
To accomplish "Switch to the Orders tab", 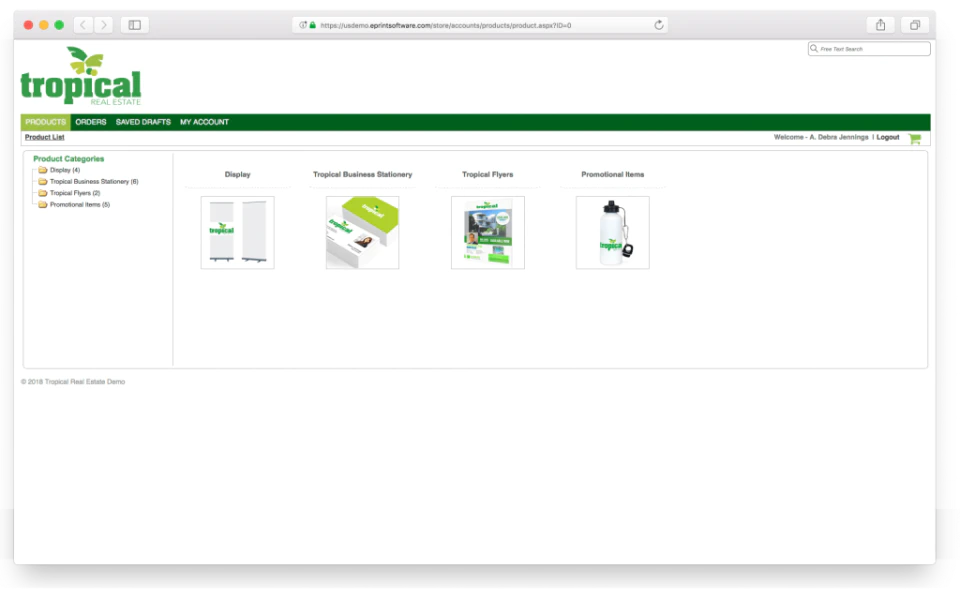I will click(91, 122).
